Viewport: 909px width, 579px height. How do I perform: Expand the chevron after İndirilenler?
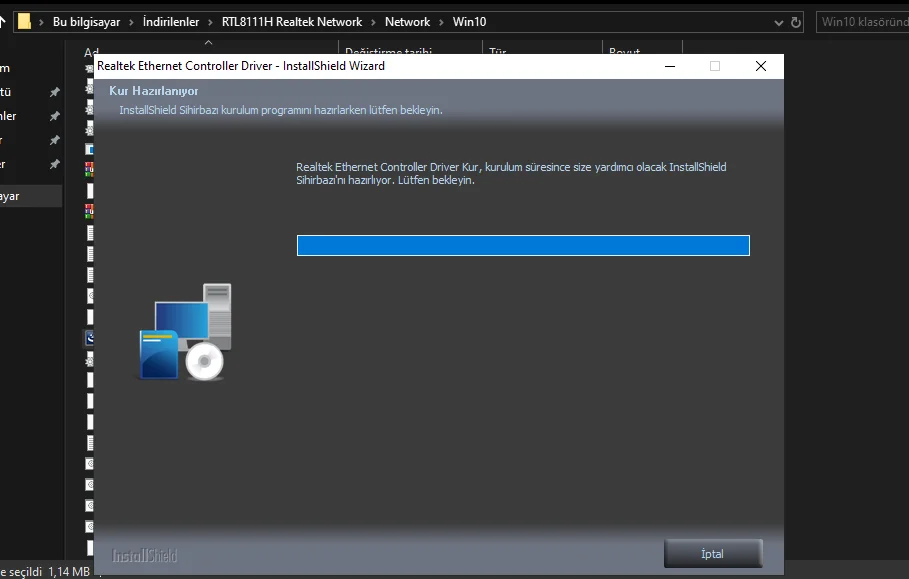tap(210, 22)
